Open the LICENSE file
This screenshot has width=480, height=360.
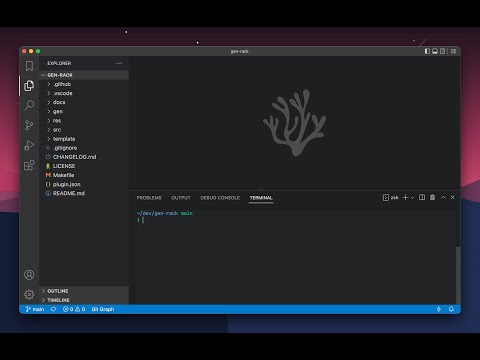(84, 166)
